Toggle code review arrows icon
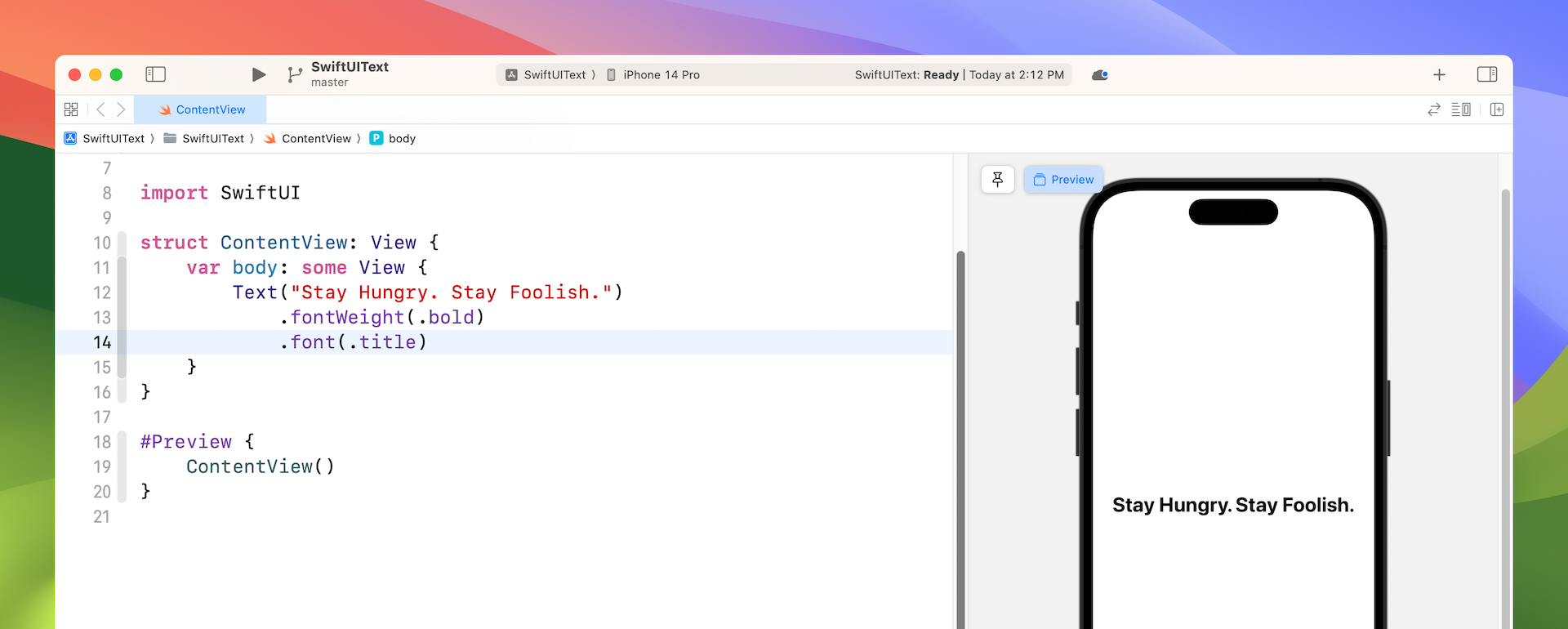The image size is (1568, 629). 1434,109
